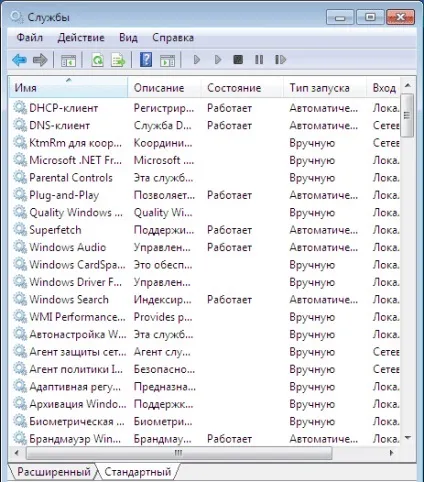Toggle the action pane toolbar icon

click(x=167, y=60)
